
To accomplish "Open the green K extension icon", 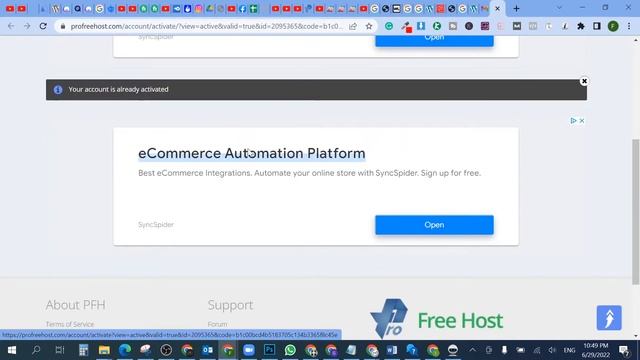I will (x=437, y=26).
